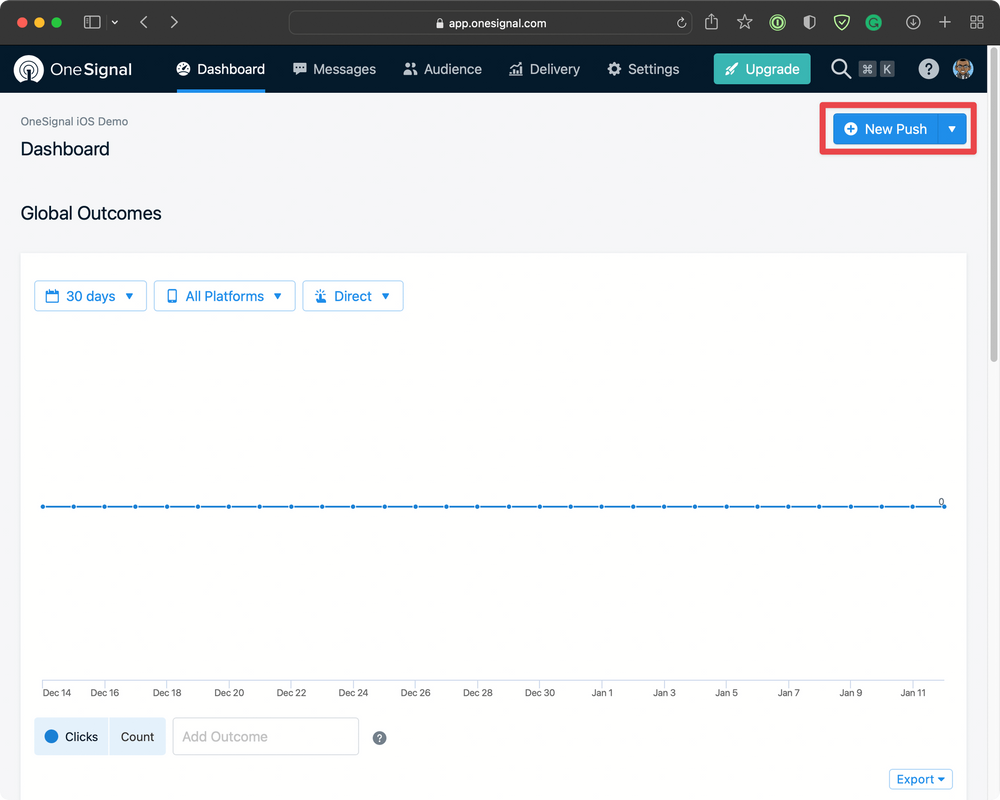Open the search magnifier icon
1000x800 pixels.
(841, 69)
